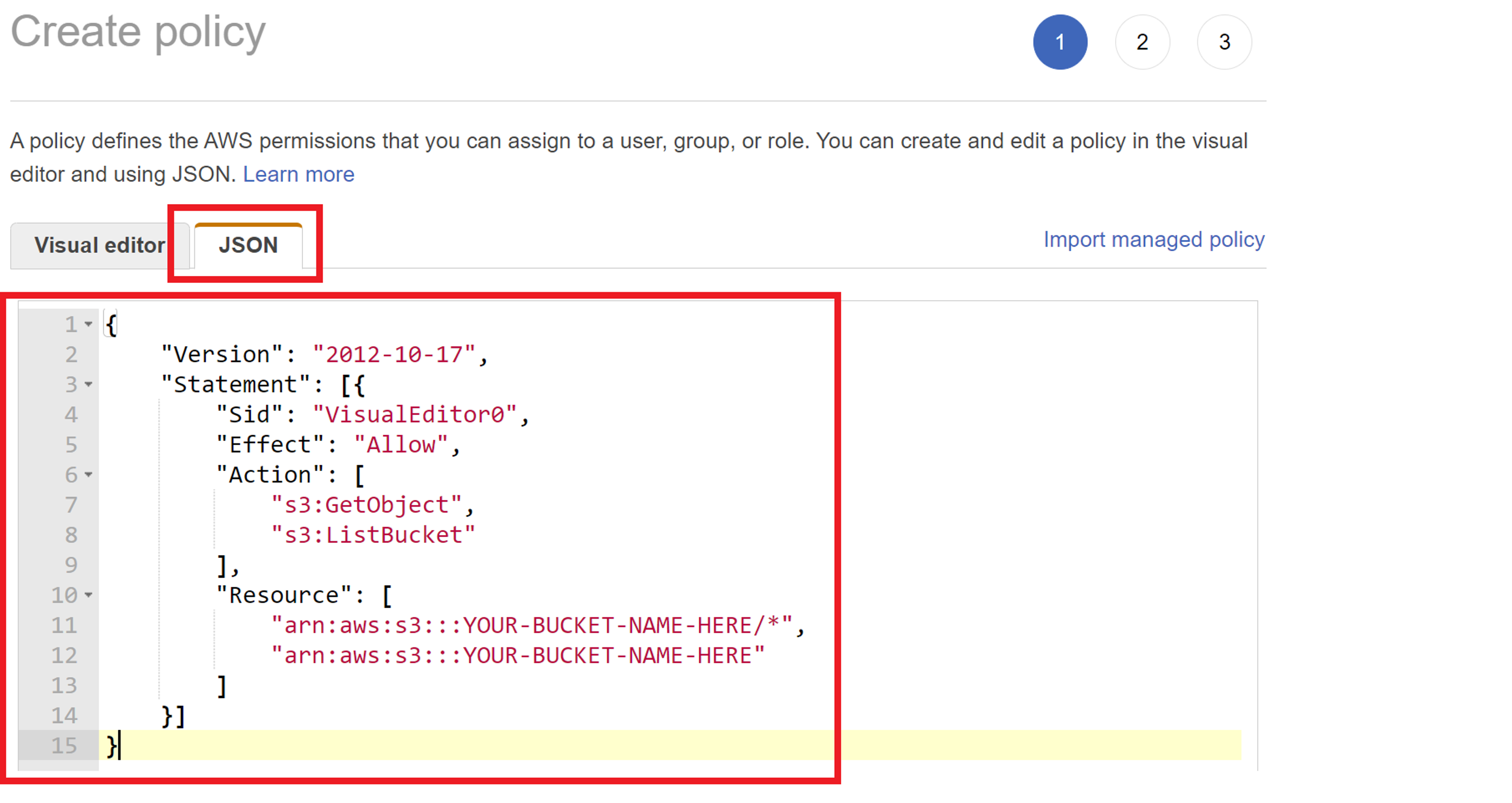Click the "s3:GetObject" action line

(x=367, y=505)
